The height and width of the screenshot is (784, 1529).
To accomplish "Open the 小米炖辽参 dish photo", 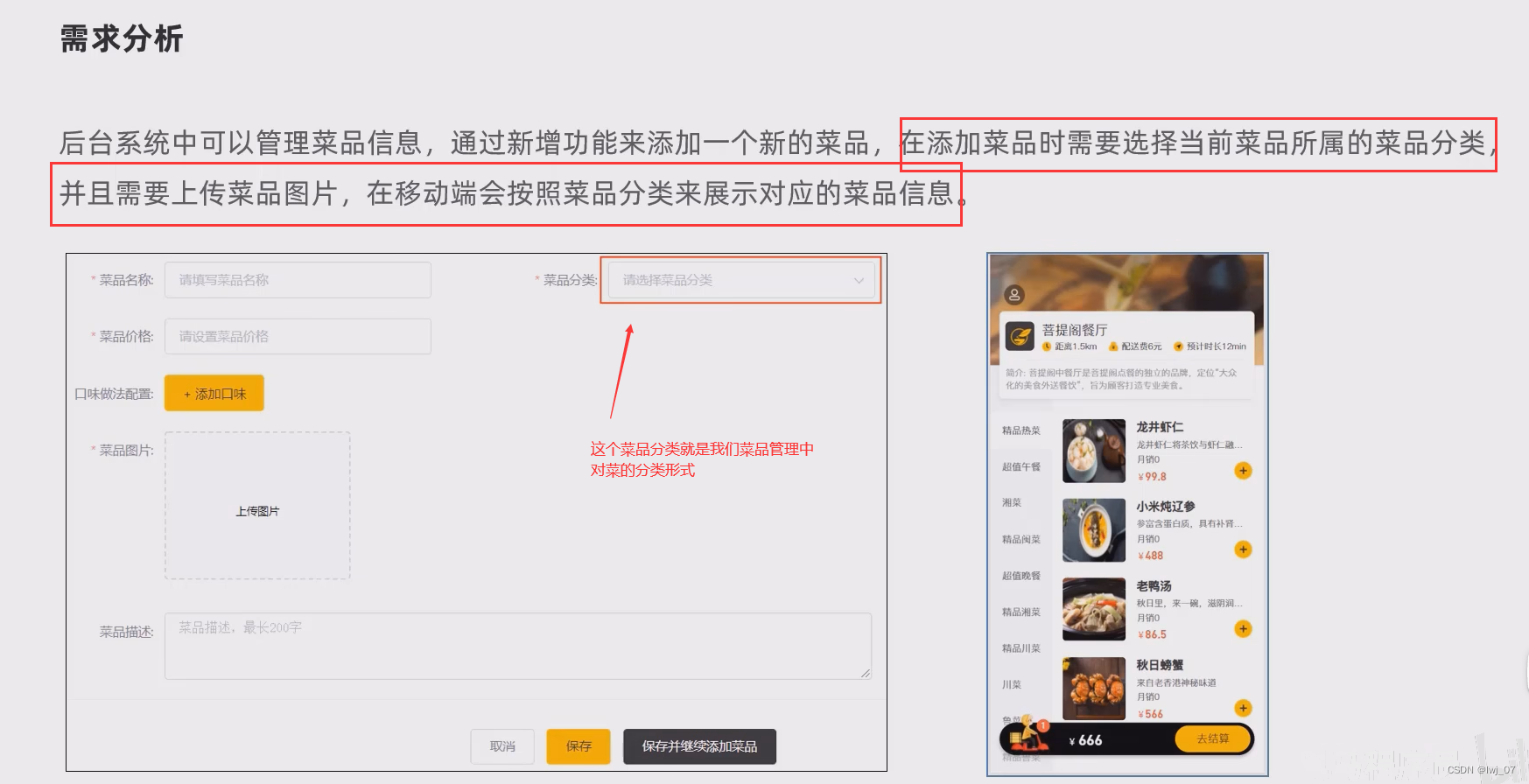I will (1094, 530).
